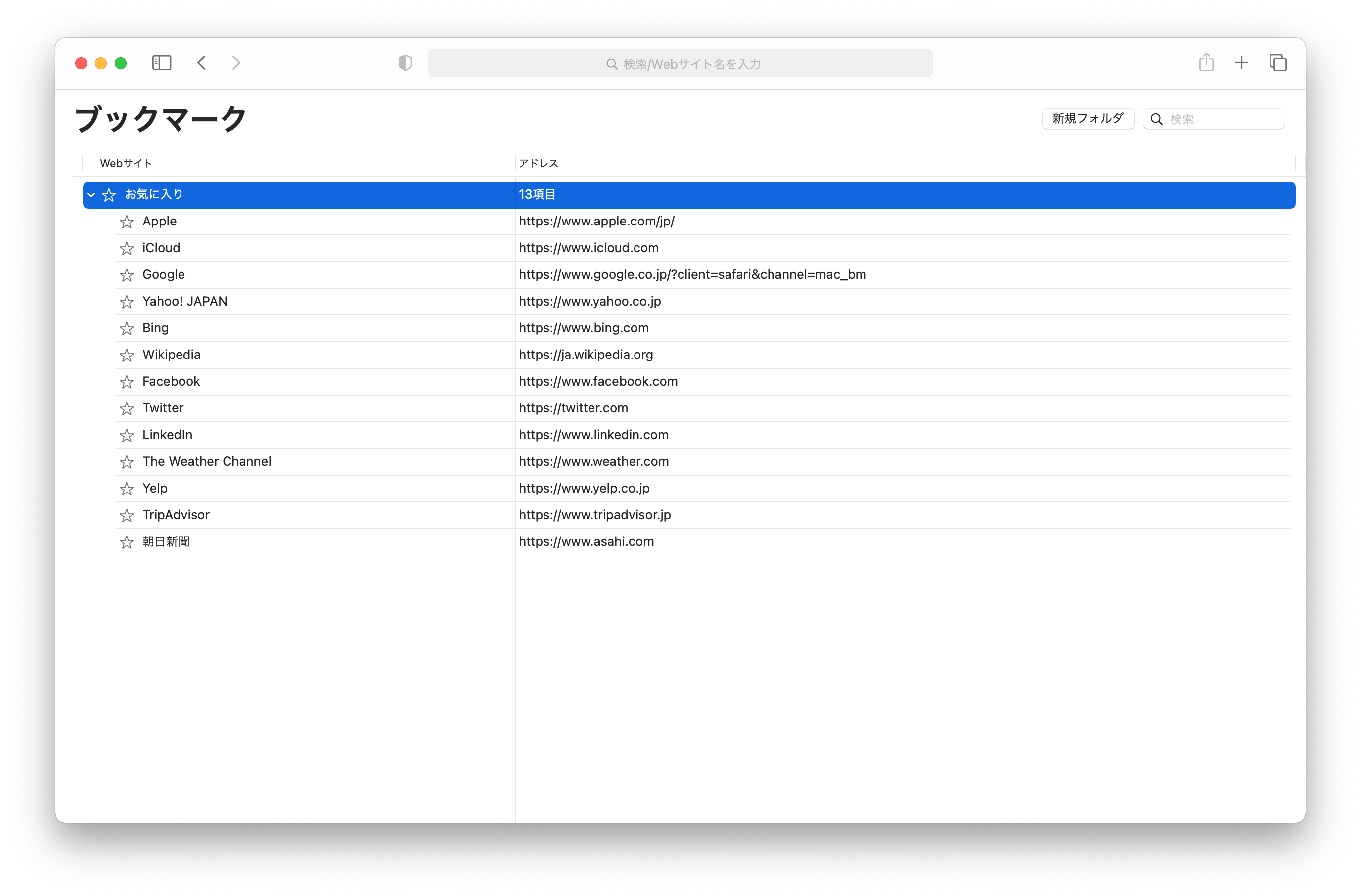Collapse the お気に入り folder chevron
1361x896 pixels.
(91, 195)
